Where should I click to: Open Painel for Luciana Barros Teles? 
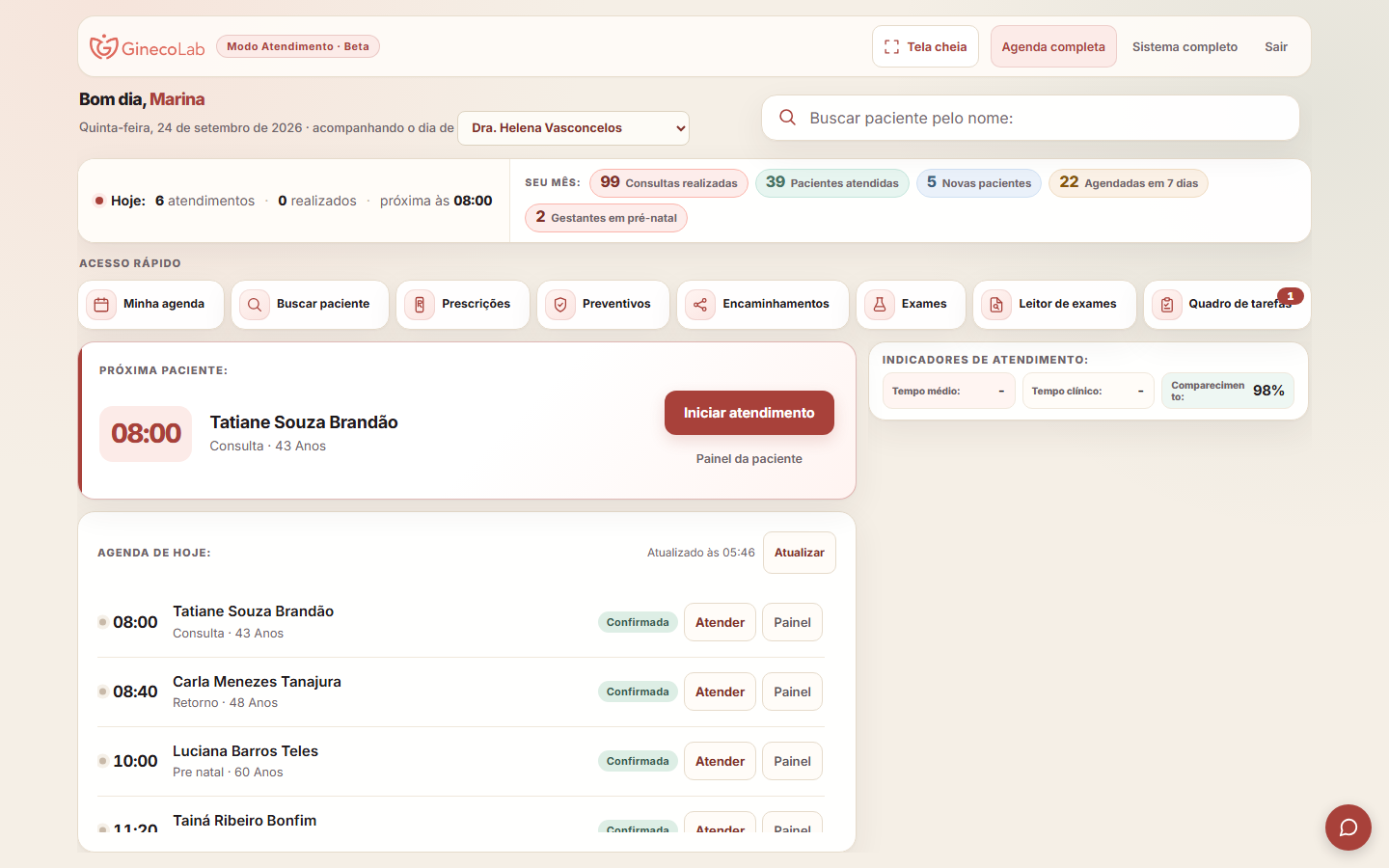[792, 761]
